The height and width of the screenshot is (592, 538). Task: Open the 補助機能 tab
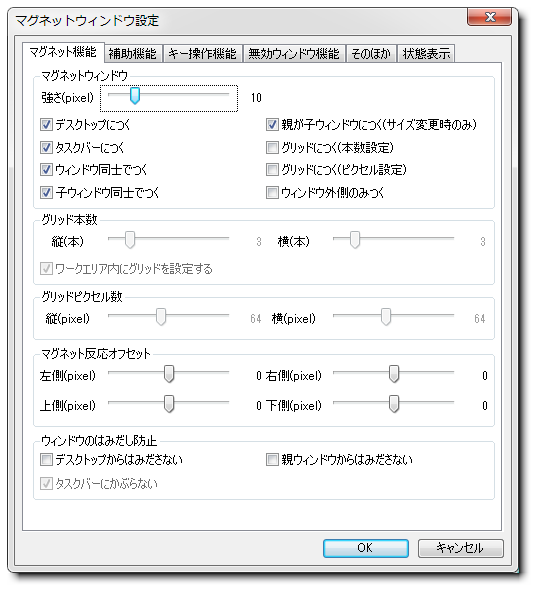[133, 54]
